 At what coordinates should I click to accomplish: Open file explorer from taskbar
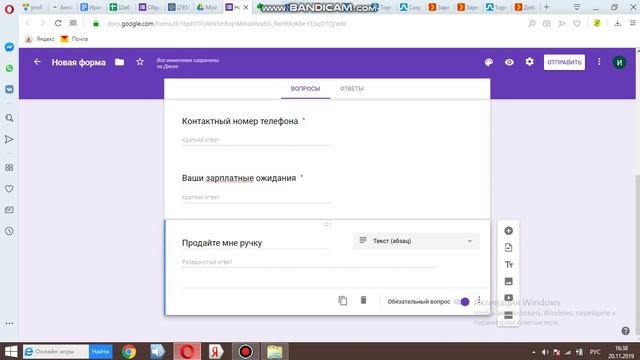click(x=274, y=351)
